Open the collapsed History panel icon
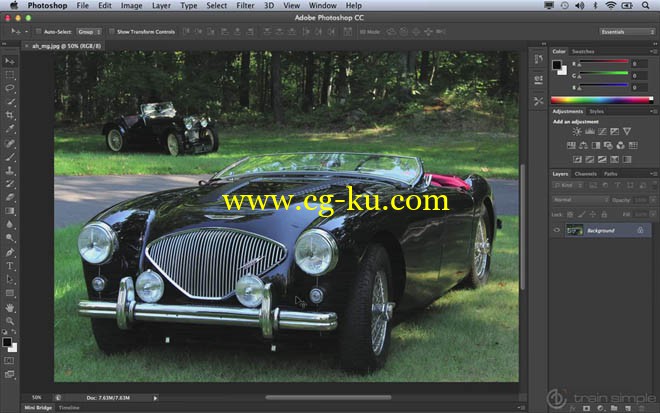The height and width of the screenshot is (413, 660). [x=538, y=59]
